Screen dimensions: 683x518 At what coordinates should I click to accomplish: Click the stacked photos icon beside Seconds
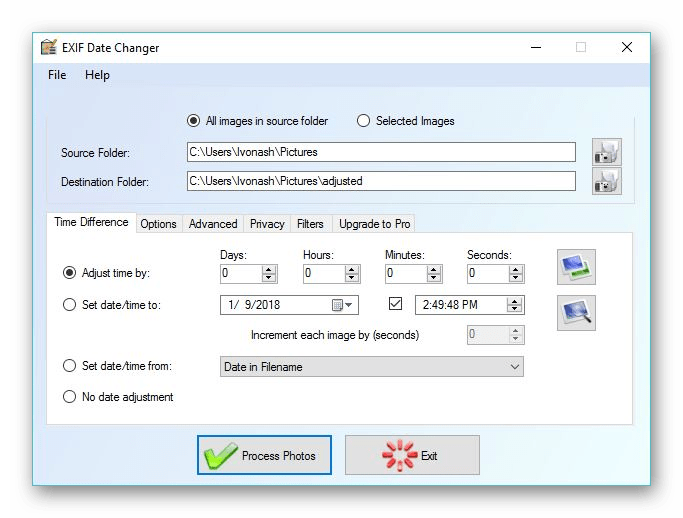point(576,267)
